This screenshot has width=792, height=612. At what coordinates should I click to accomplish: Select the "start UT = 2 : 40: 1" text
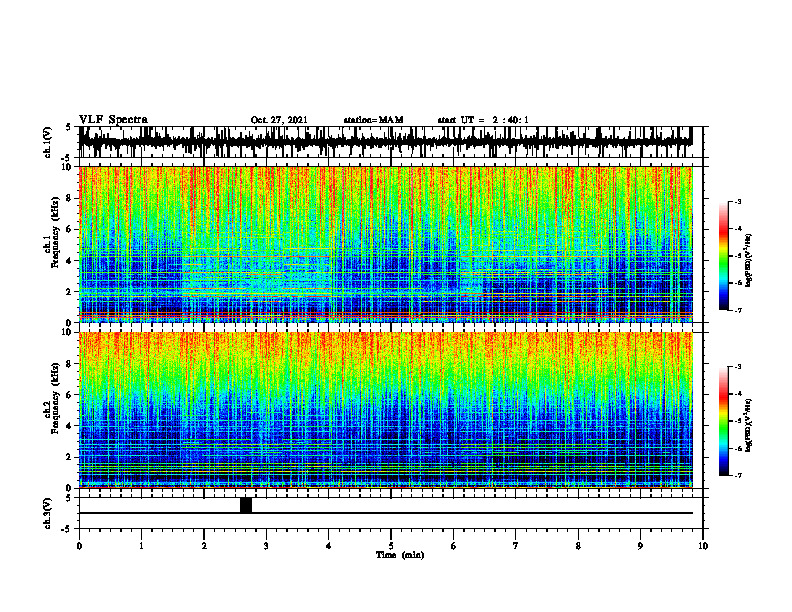[483, 120]
